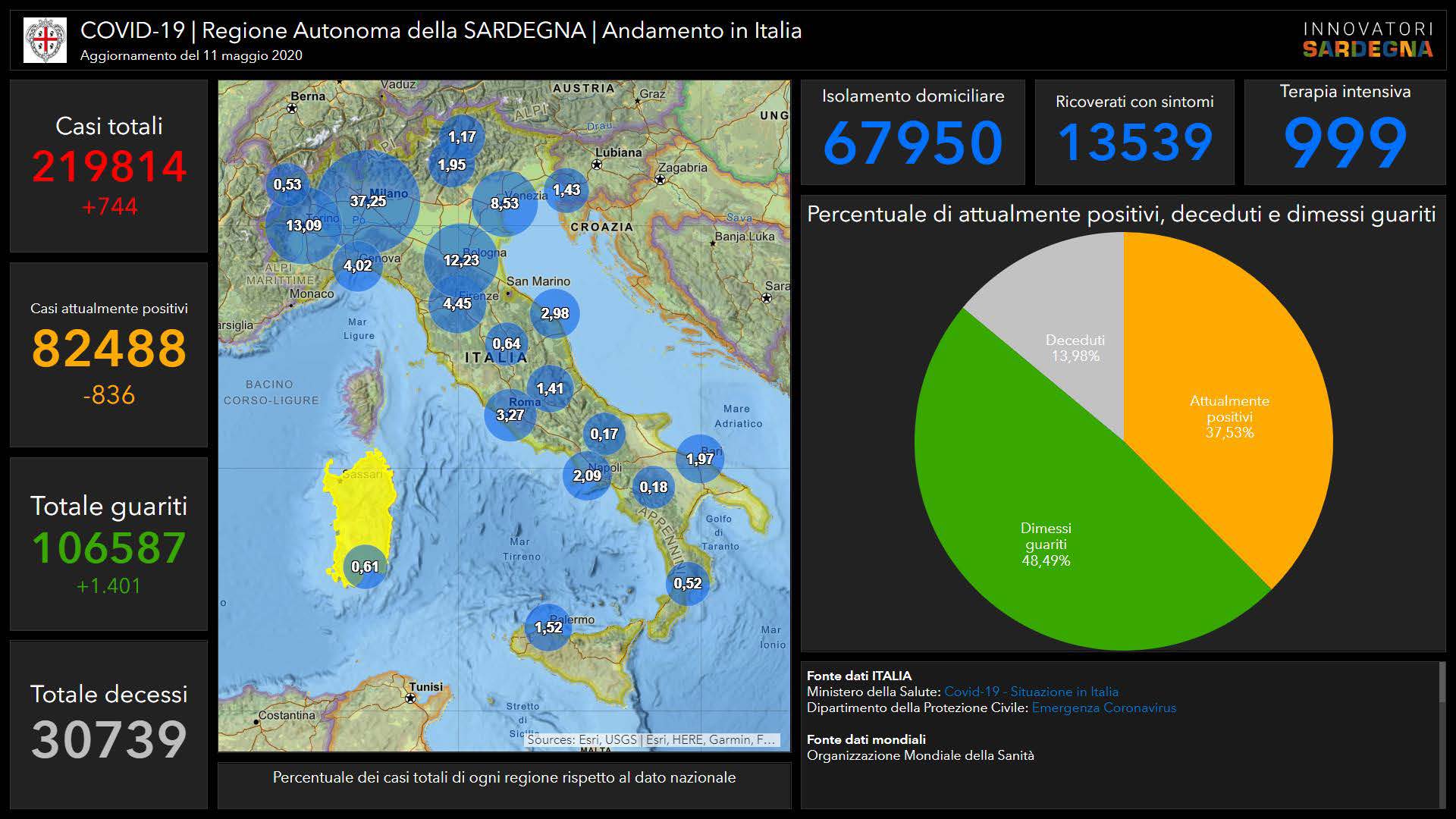Select the 0,61 Sardinia map bubble

tap(365, 566)
